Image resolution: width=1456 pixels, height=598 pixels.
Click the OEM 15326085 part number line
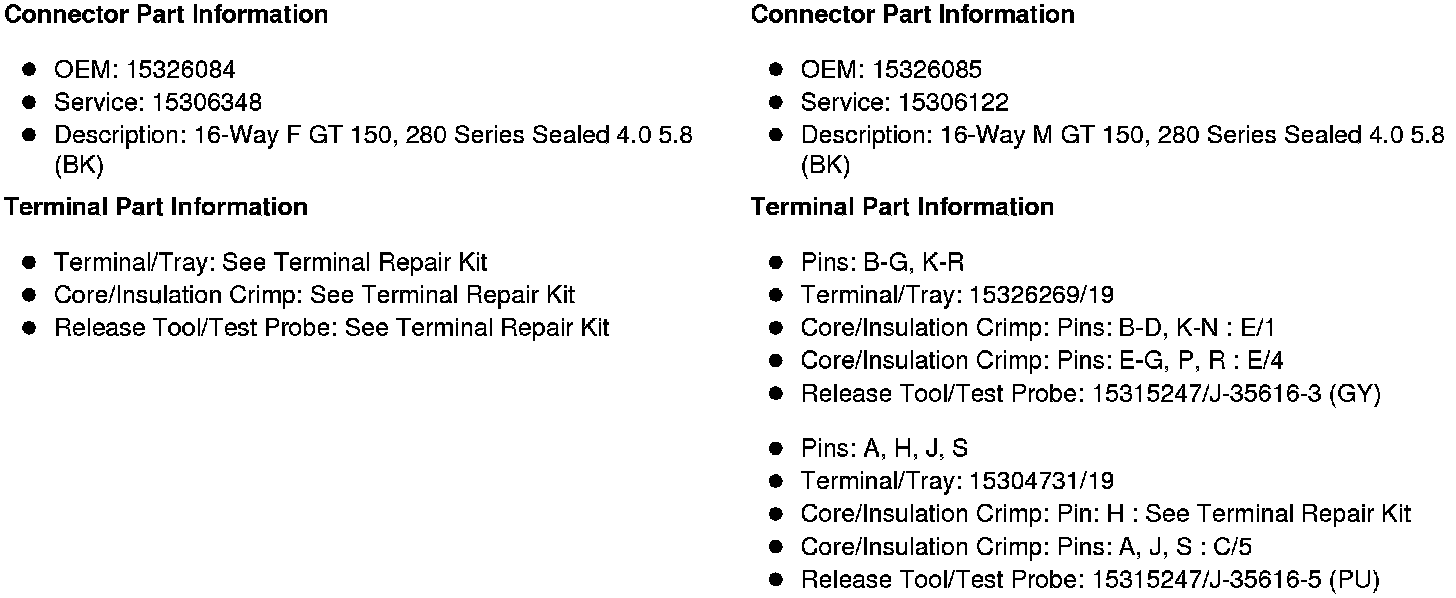point(891,69)
